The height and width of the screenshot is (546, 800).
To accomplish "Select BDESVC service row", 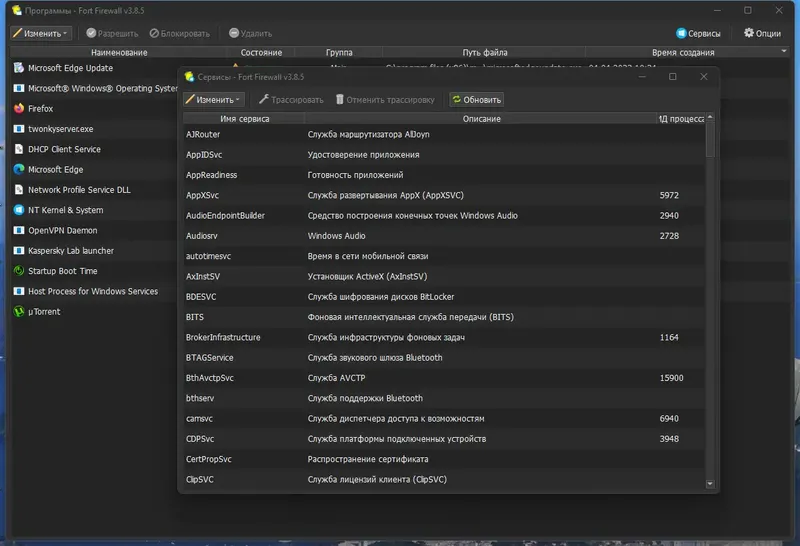I will (444, 297).
